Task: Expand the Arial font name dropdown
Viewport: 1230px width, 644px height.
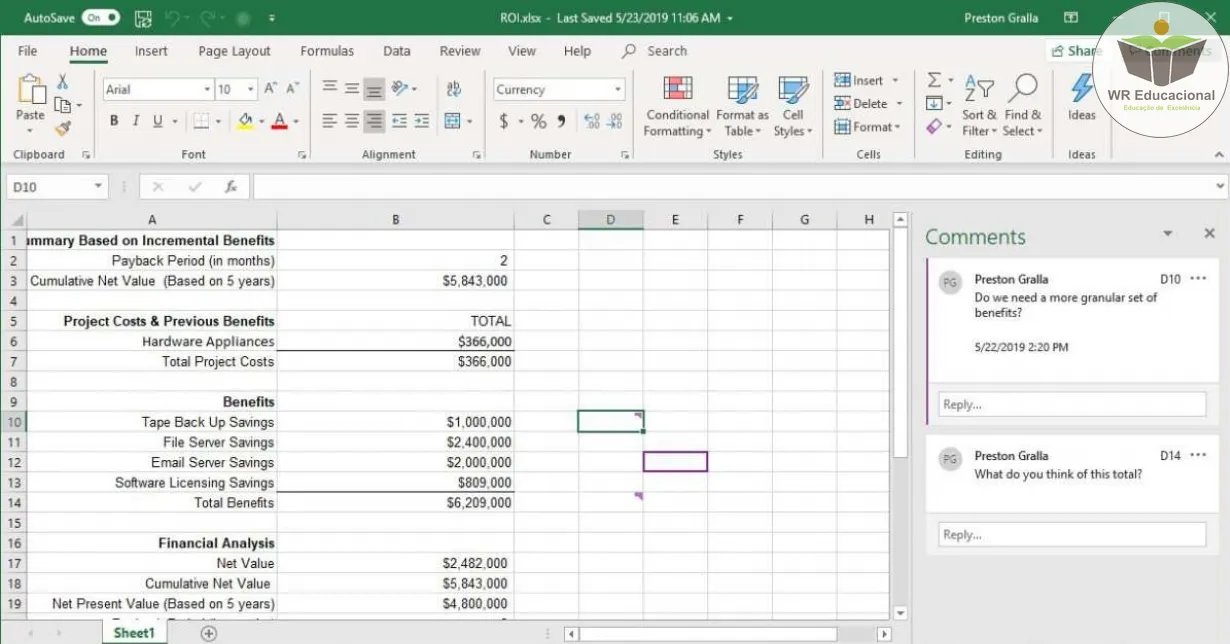Action: [207, 90]
